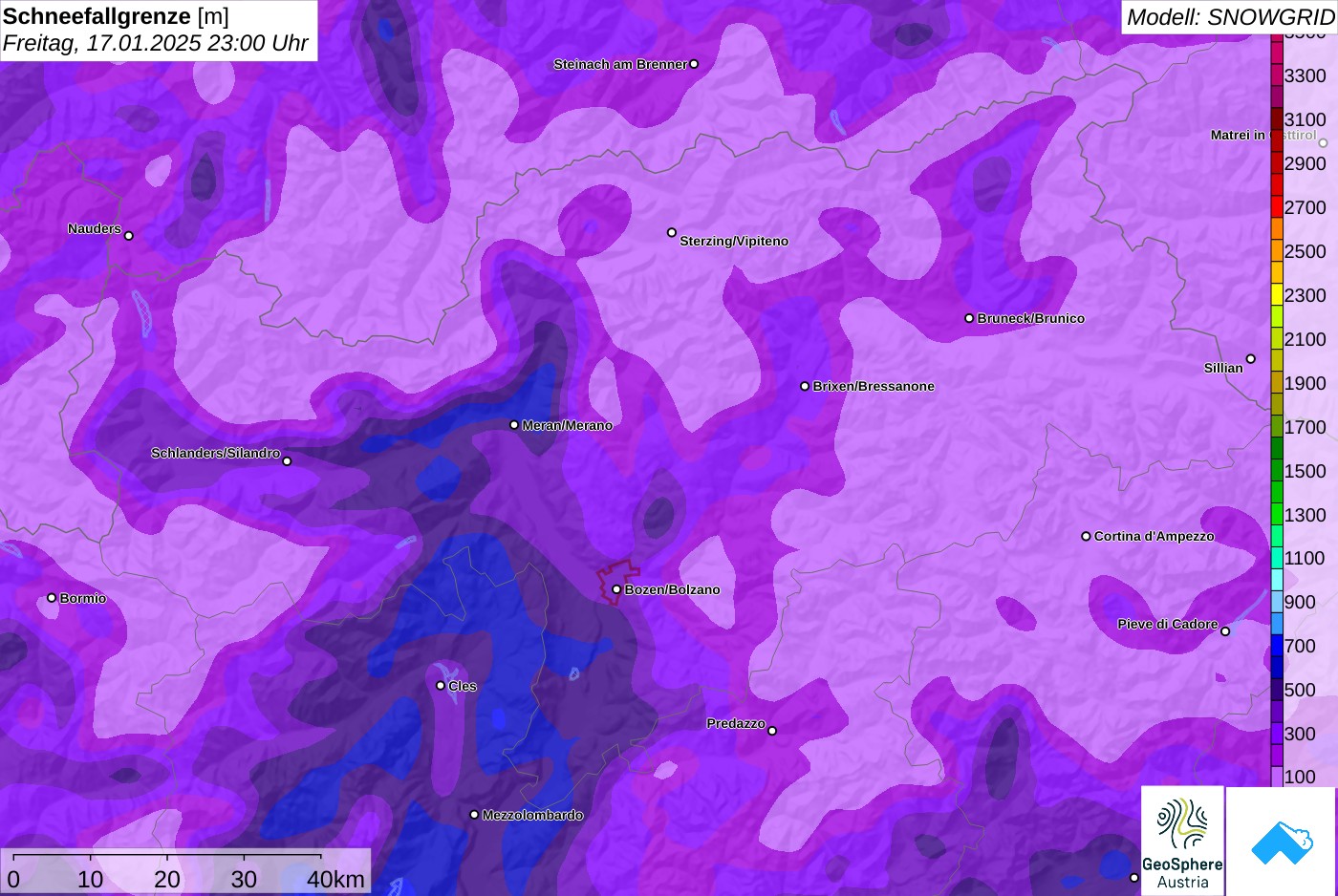Select the legend value 1500
This screenshot has width=1338, height=896.
click(x=1305, y=471)
